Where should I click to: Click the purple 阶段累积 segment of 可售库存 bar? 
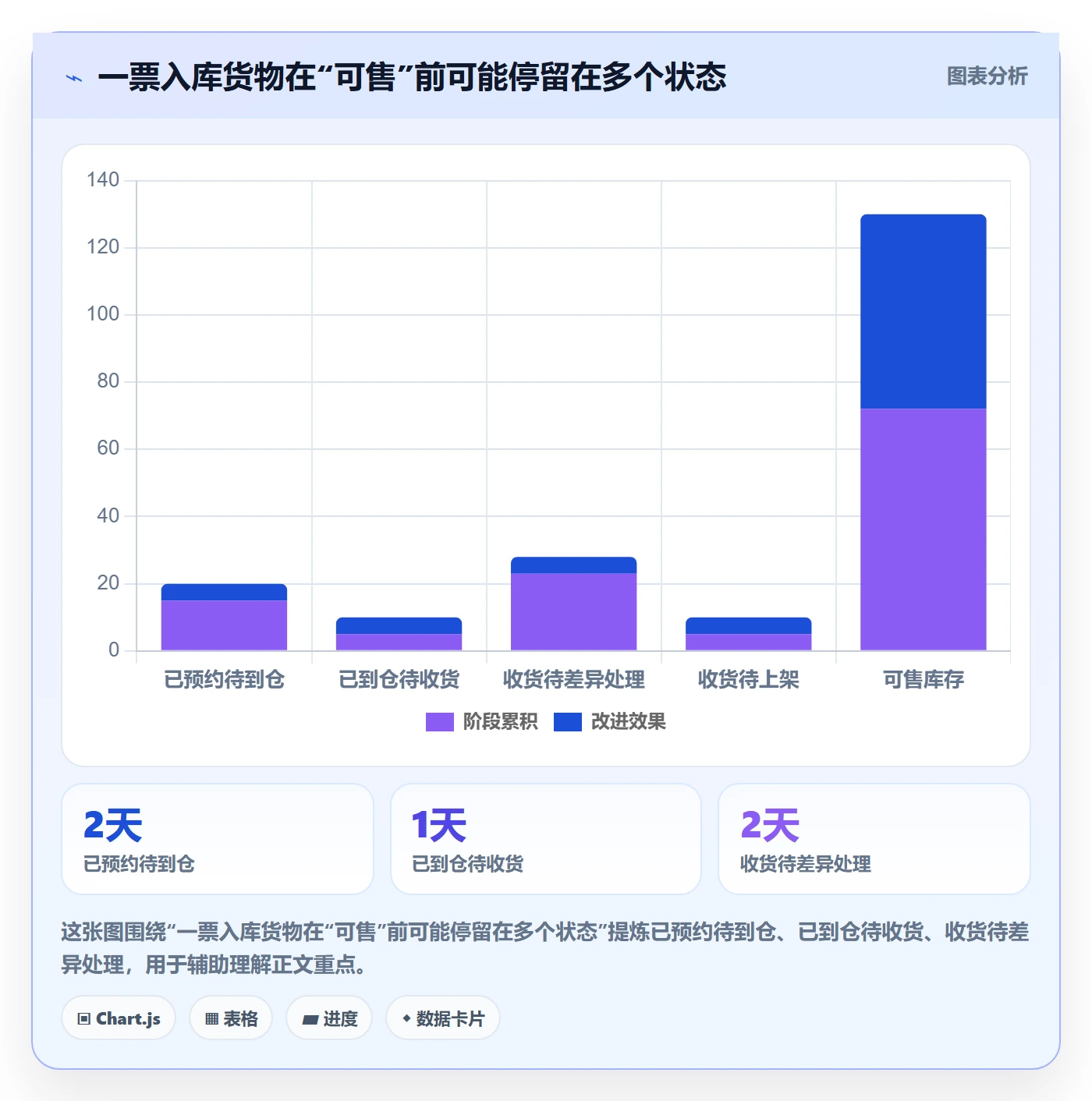[x=924, y=529]
